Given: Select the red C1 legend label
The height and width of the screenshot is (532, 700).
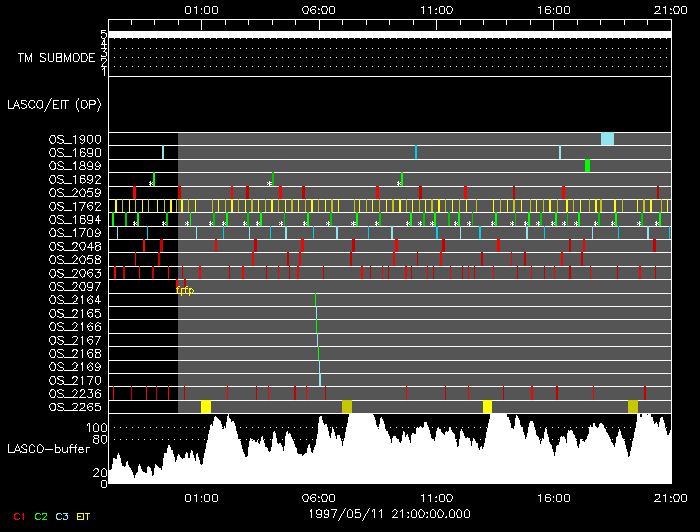Looking at the screenshot, I should click(x=18, y=517).
